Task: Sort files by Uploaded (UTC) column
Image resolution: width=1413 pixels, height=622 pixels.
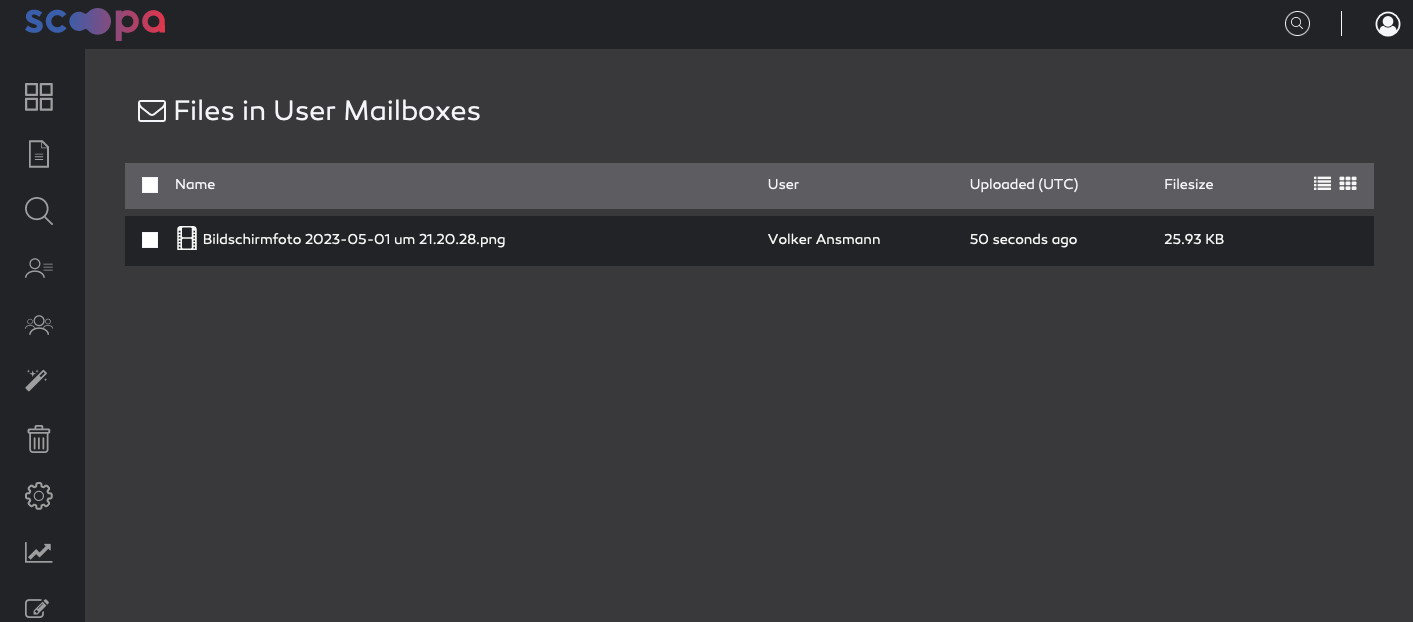Action: [1024, 185]
